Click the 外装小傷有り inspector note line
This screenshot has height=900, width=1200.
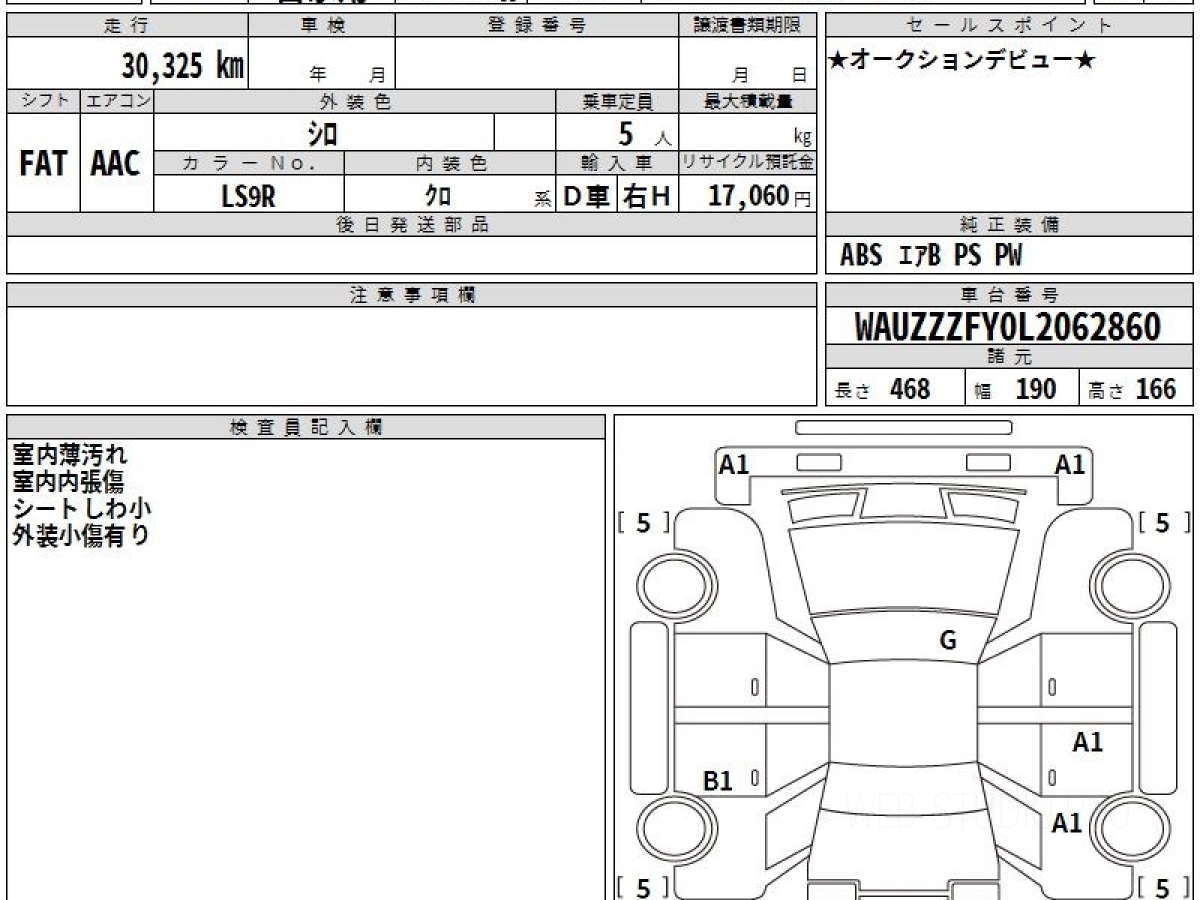81,536
